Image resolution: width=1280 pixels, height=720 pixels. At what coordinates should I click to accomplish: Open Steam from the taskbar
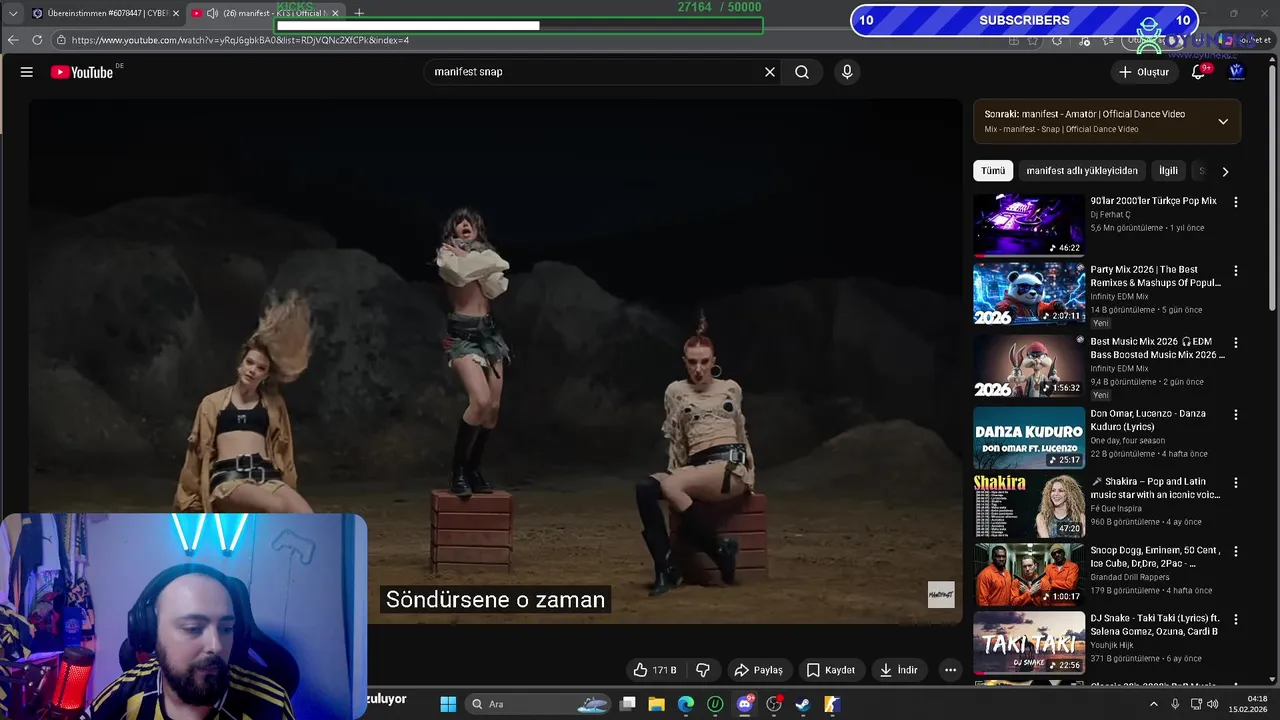(802, 704)
